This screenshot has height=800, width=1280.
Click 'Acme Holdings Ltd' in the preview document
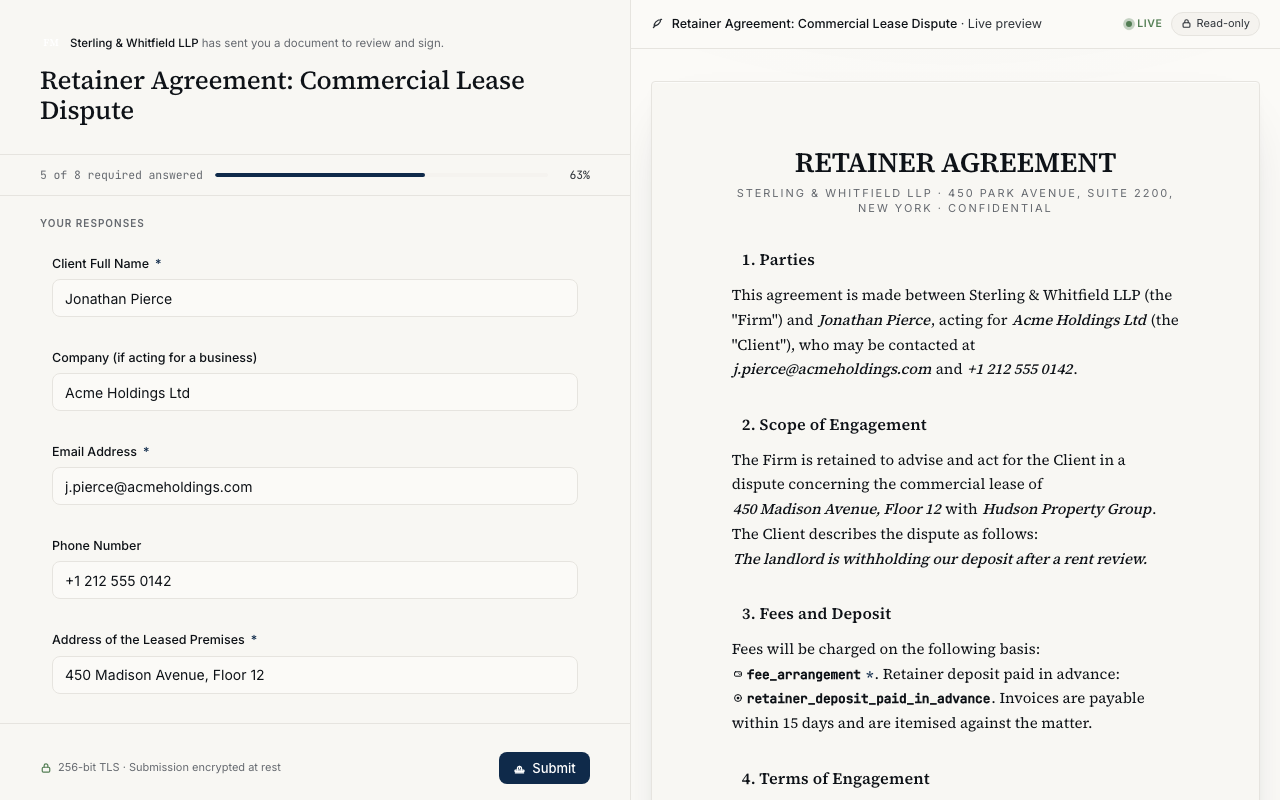point(1079,320)
